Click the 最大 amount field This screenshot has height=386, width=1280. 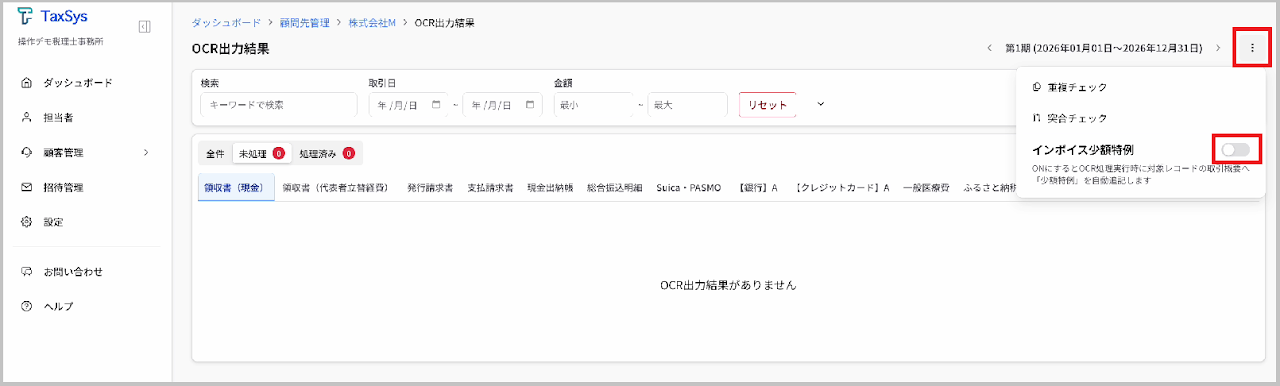tap(687, 105)
